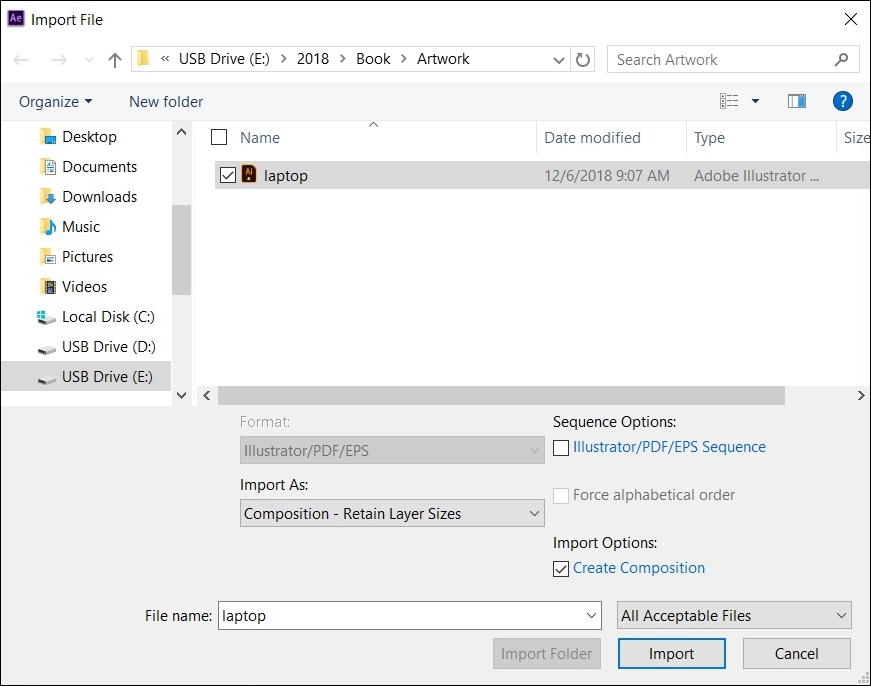Expand the hidden path chevron in breadcrumb
The height and width of the screenshot is (686, 871).
tap(164, 58)
